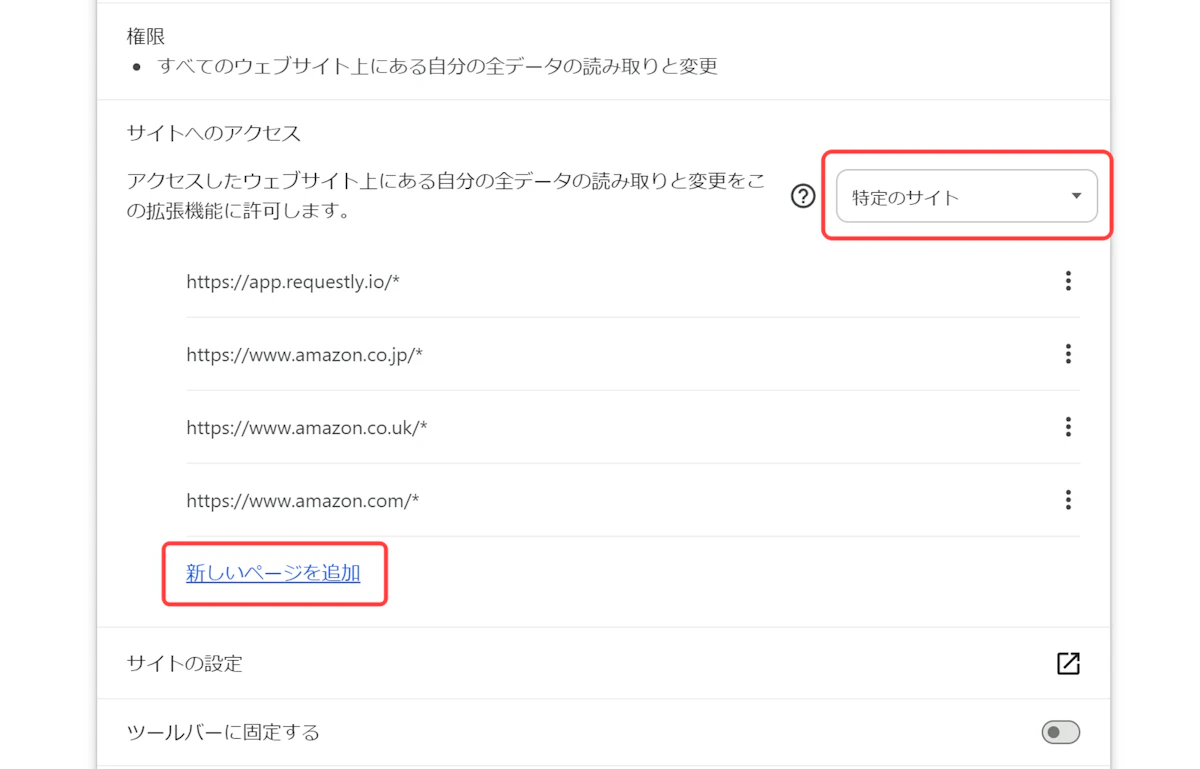Click the サイトへのアクセス heading
Image resolution: width=1200 pixels, height=769 pixels.
point(214,133)
